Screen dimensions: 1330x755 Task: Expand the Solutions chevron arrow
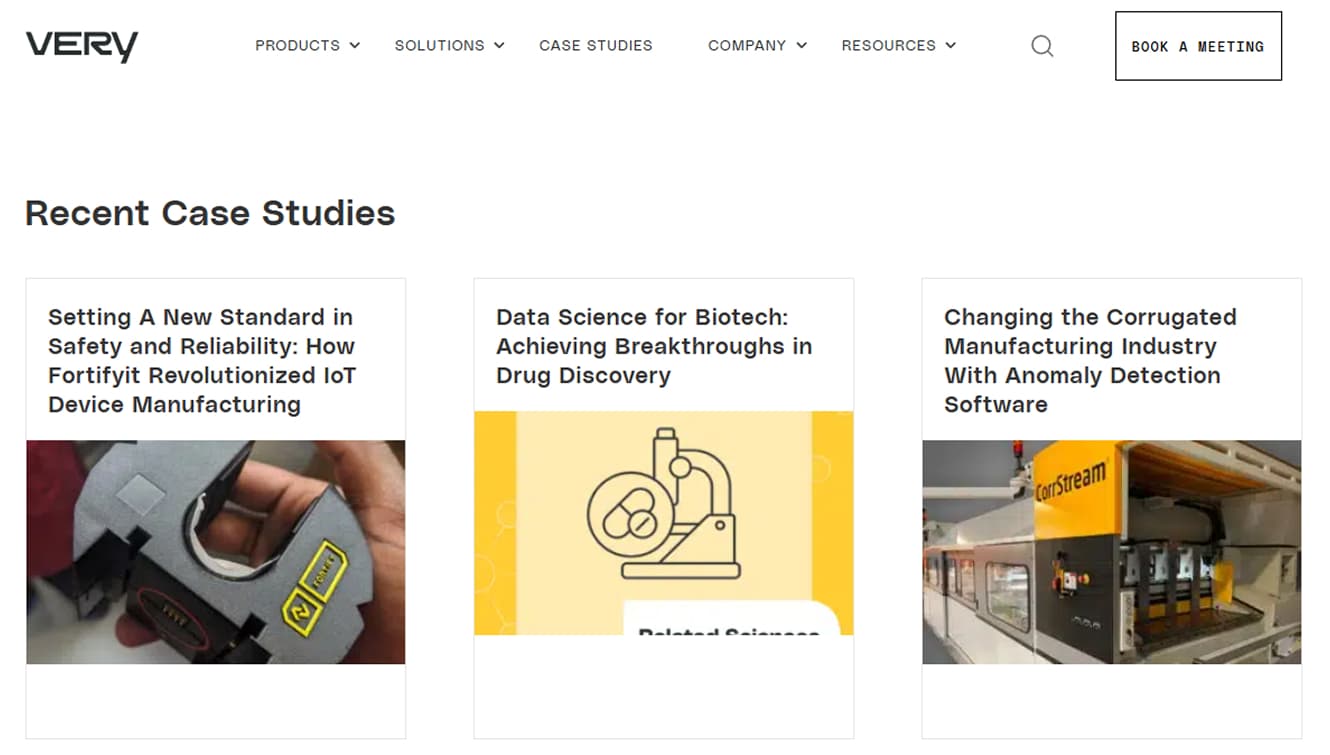click(499, 46)
